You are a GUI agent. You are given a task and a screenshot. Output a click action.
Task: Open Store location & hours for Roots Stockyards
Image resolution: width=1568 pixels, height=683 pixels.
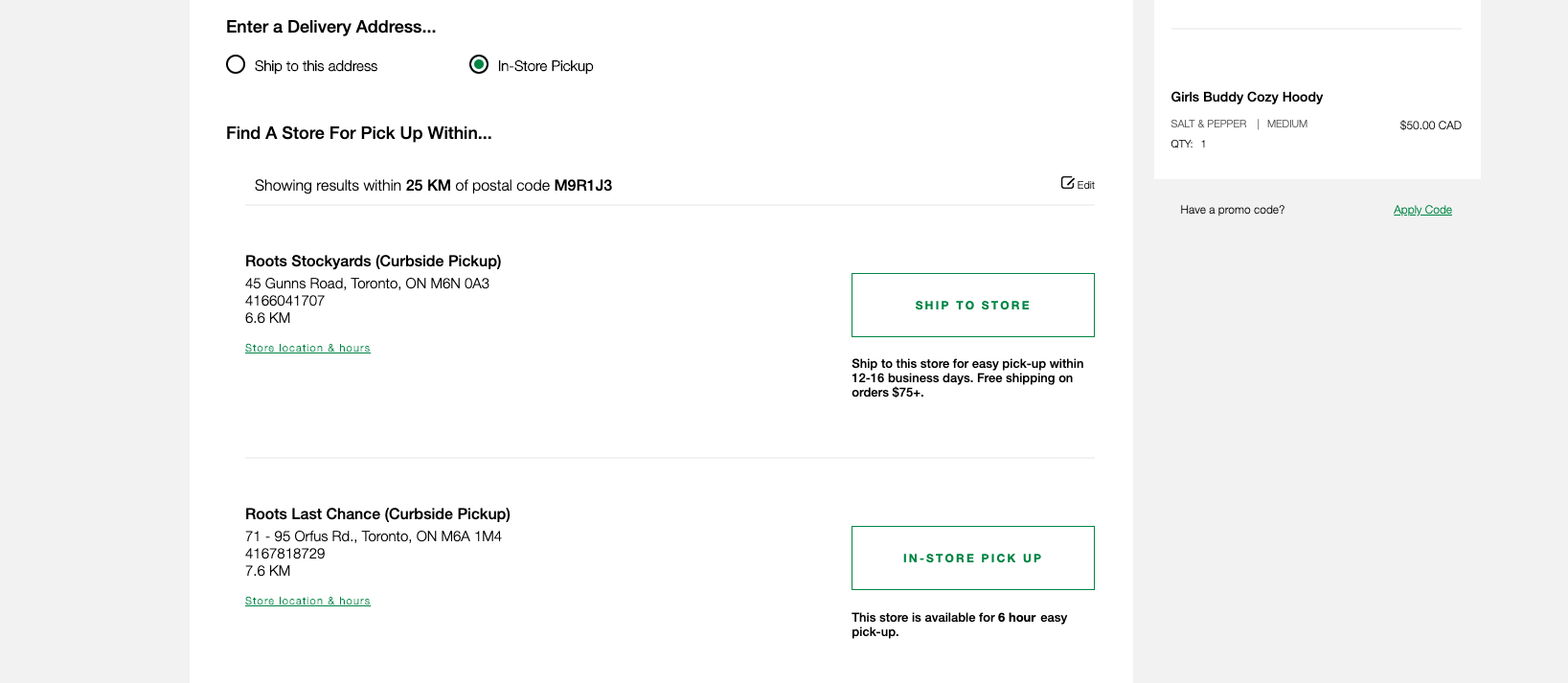[x=307, y=349]
